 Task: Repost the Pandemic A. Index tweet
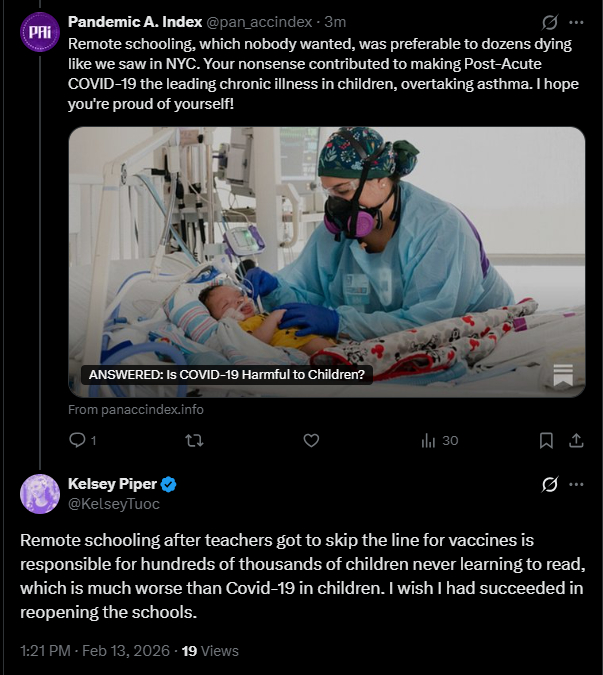tap(195, 440)
